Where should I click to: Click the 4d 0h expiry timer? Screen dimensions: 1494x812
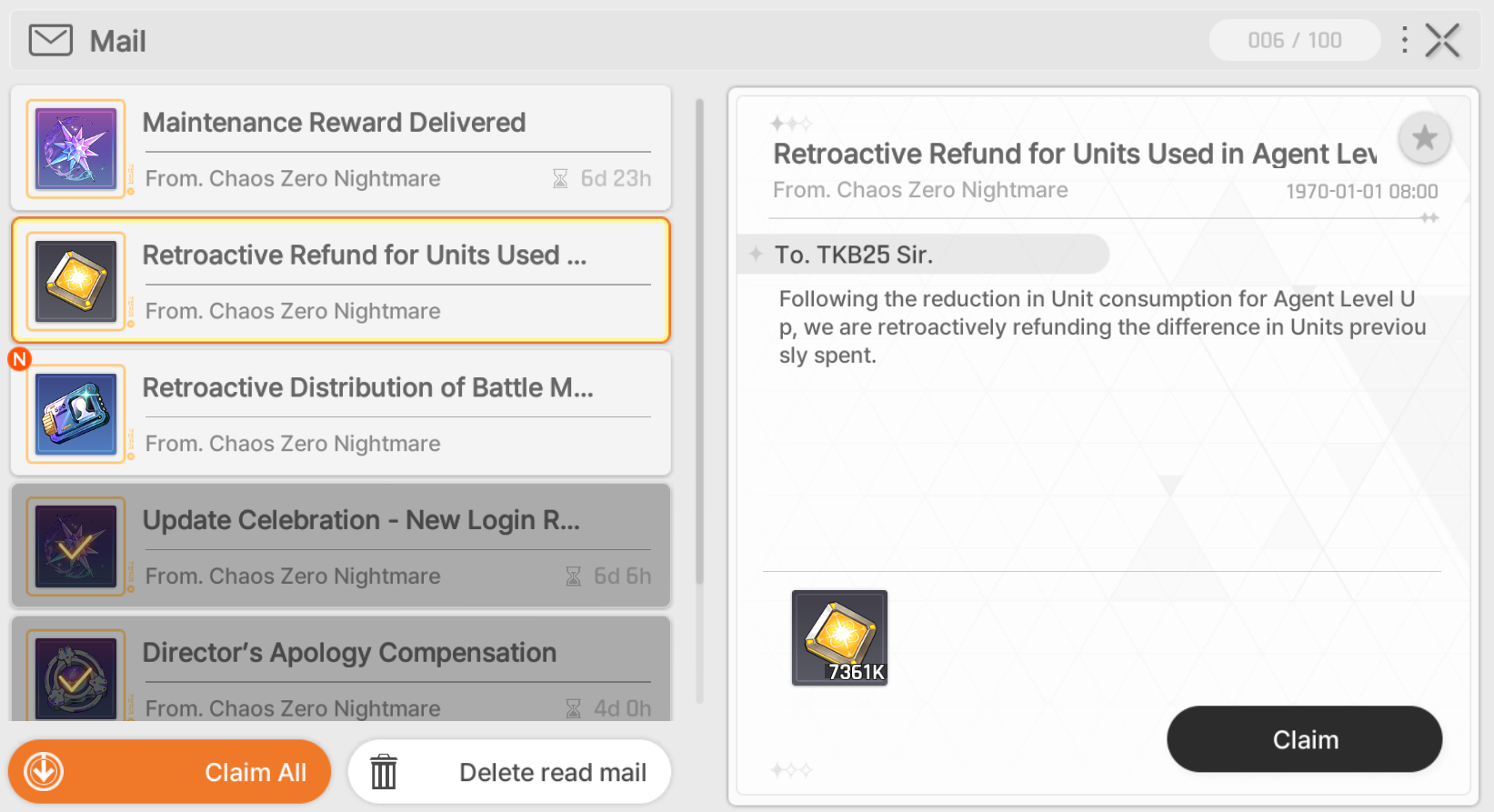609,708
